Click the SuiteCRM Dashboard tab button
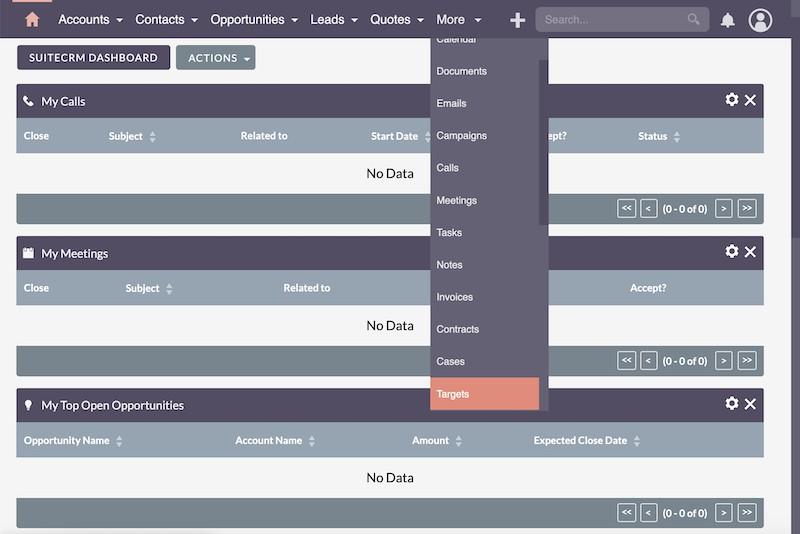Viewport: 800px width, 534px height. tap(93, 58)
